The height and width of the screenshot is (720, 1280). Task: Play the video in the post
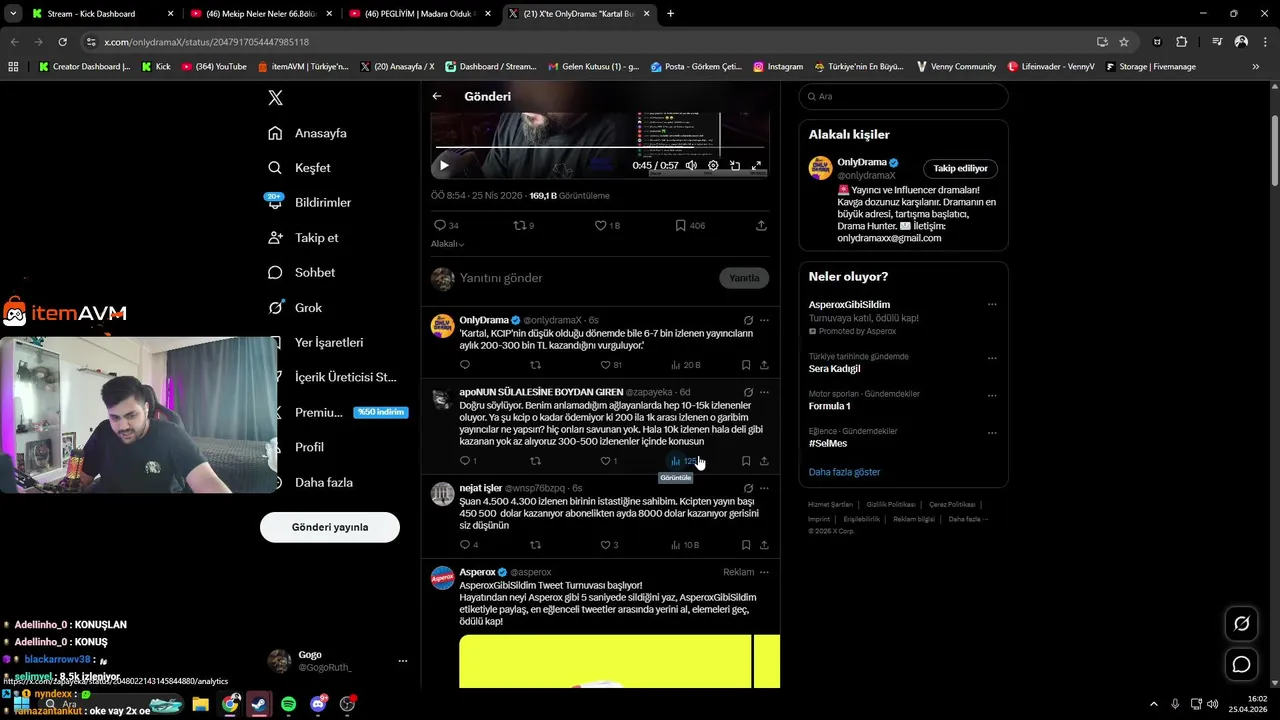click(x=444, y=166)
